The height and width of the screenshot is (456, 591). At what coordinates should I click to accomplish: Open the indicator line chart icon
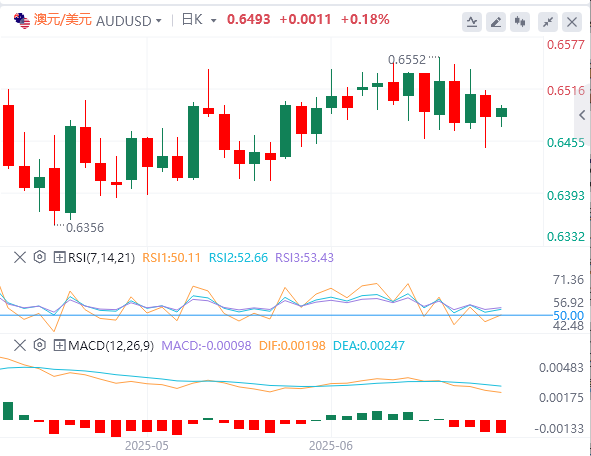tap(472, 22)
